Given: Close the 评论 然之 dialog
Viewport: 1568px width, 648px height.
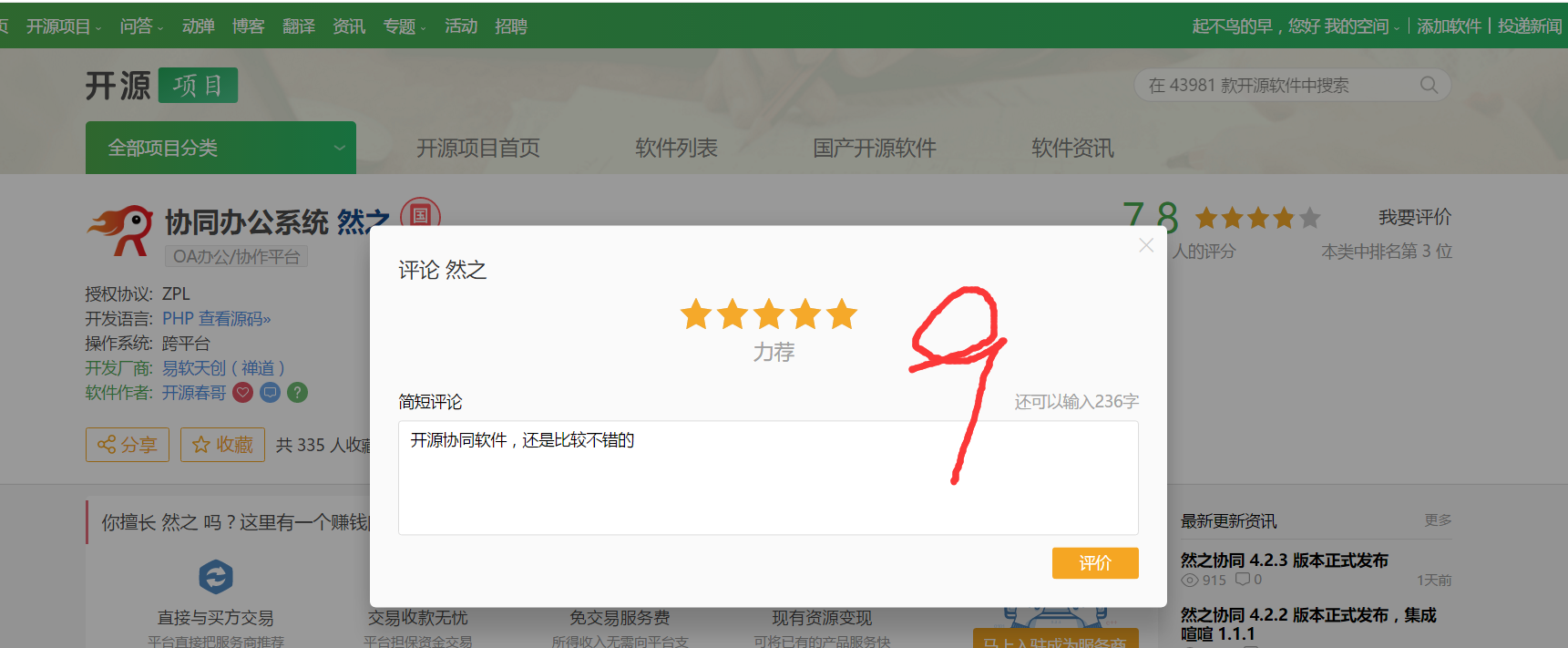Looking at the screenshot, I should pos(1146,245).
